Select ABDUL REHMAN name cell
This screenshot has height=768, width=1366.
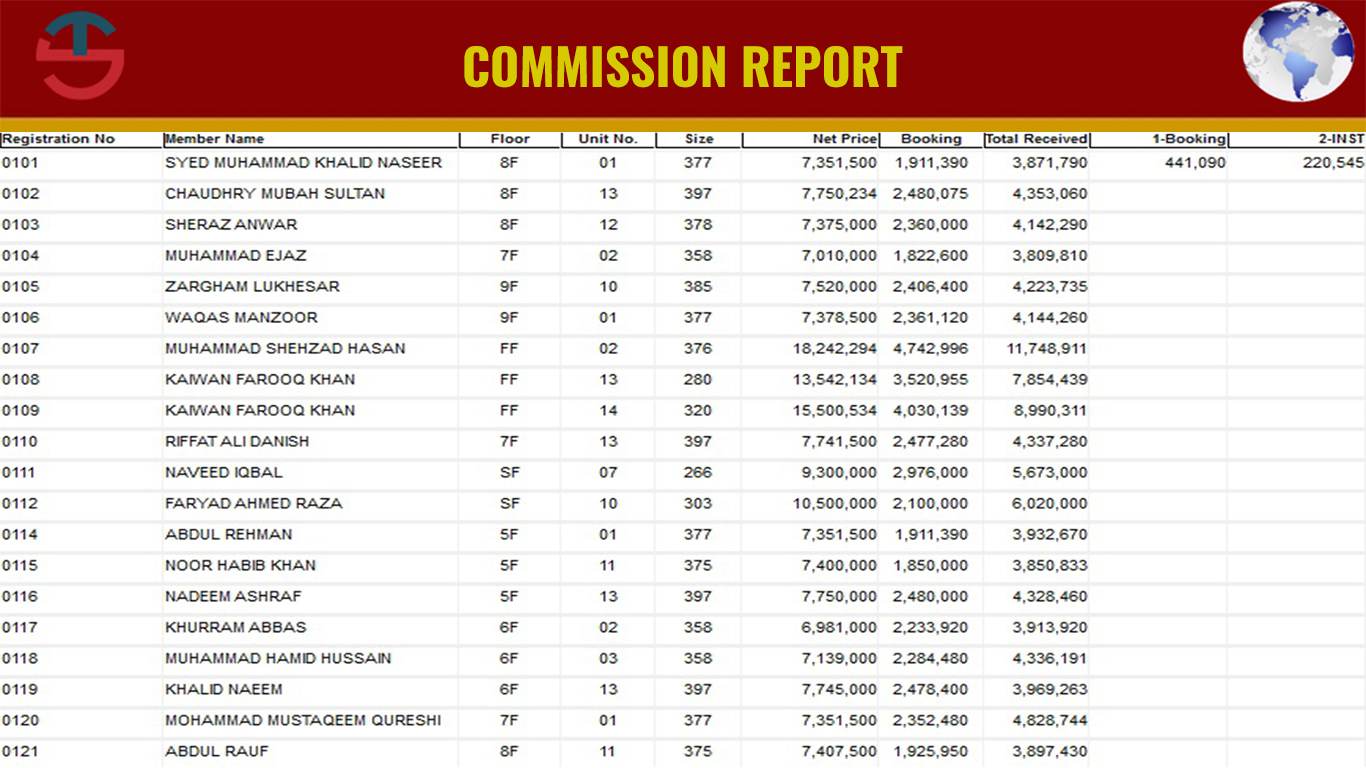pyautogui.click(x=229, y=534)
